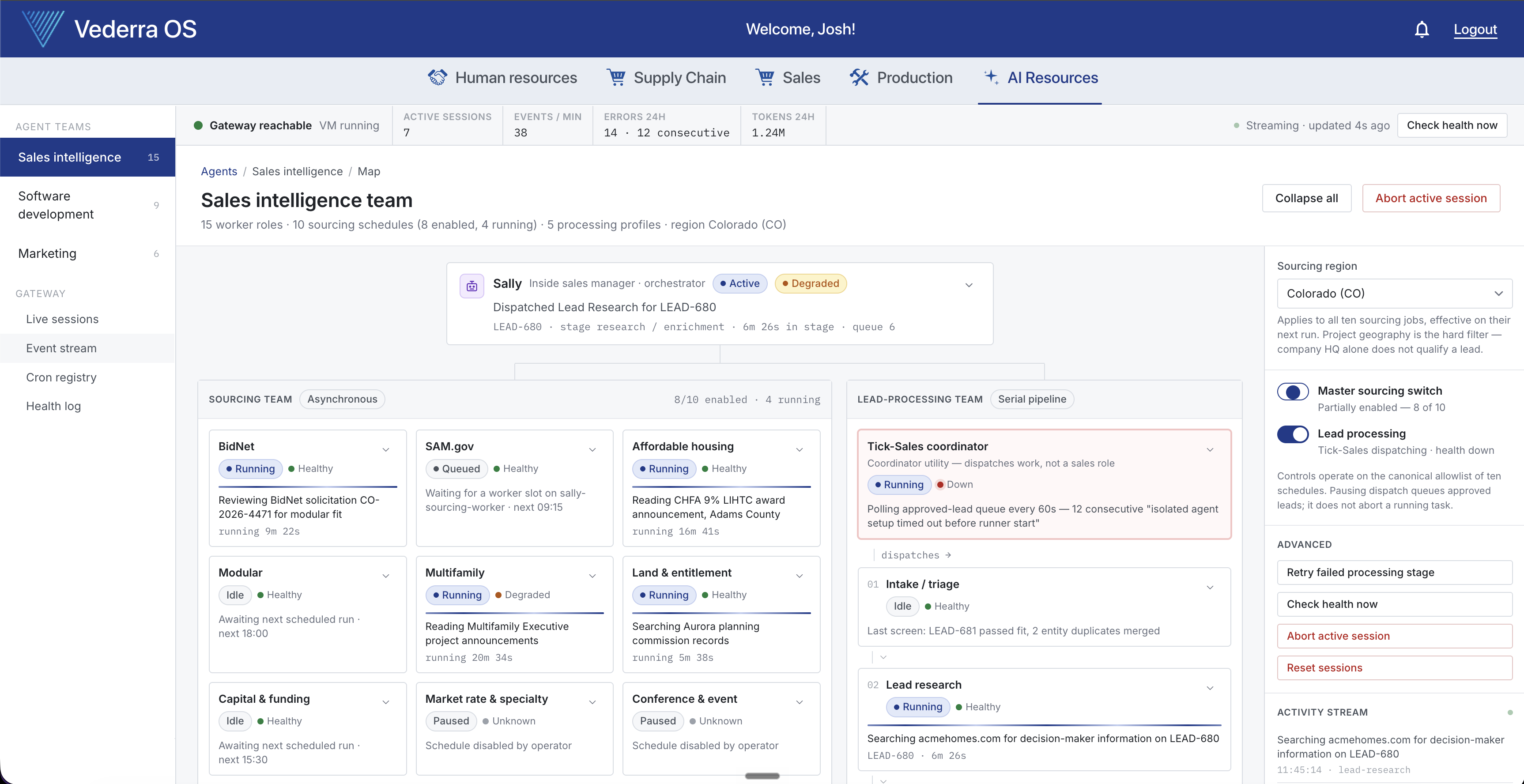Screen dimensions: 1524x784
Task: Open Live sessions in Gateway
Action: pyautogui.click(x=87, y=320)
